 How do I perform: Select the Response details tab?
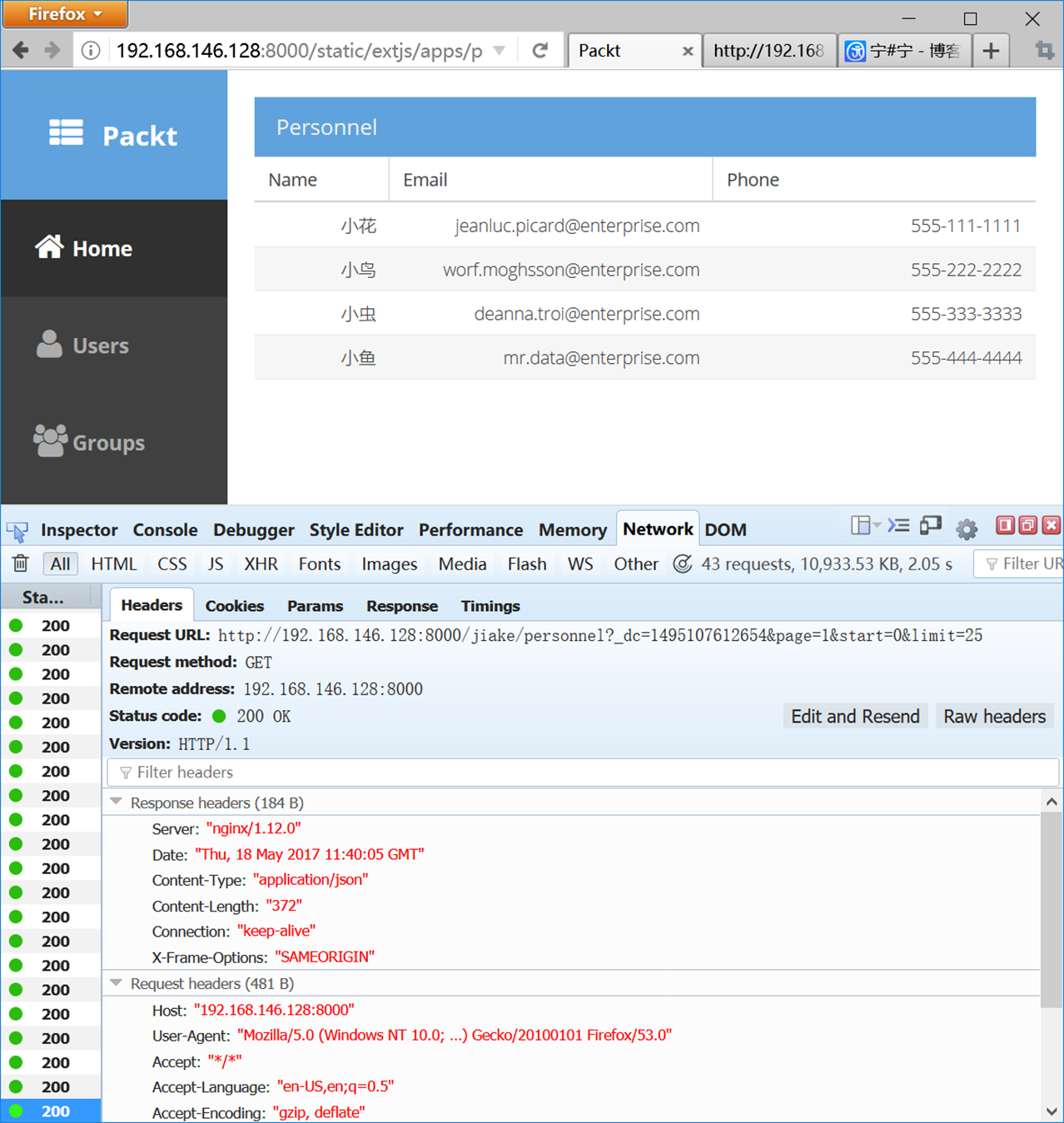coord(402,606)
